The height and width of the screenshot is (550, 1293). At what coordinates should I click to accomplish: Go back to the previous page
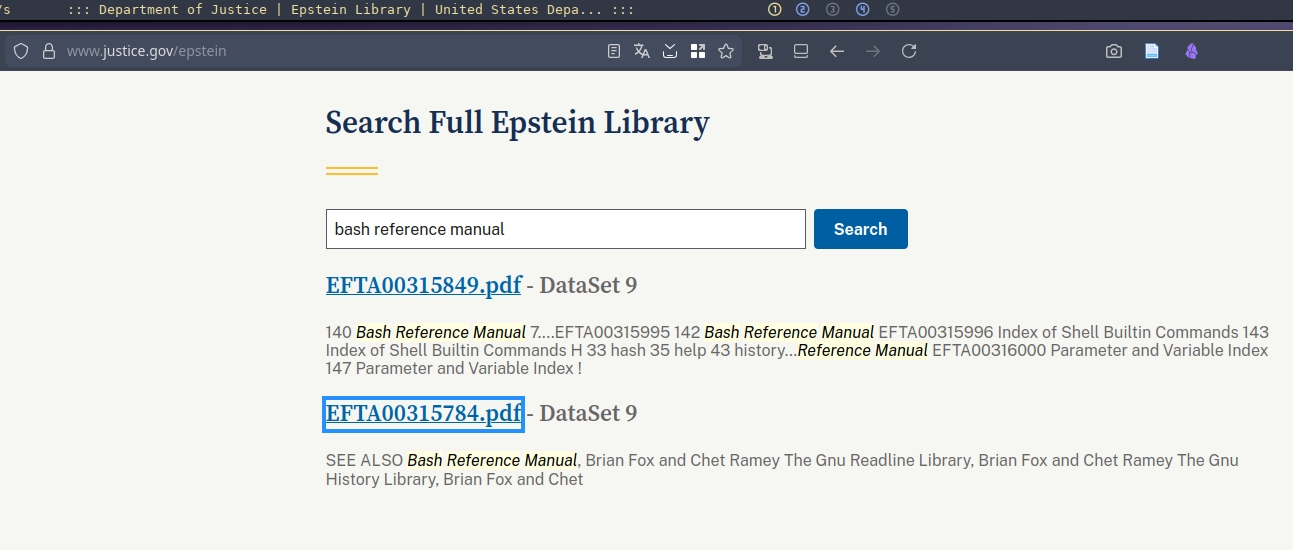click(x=837, y=51)
